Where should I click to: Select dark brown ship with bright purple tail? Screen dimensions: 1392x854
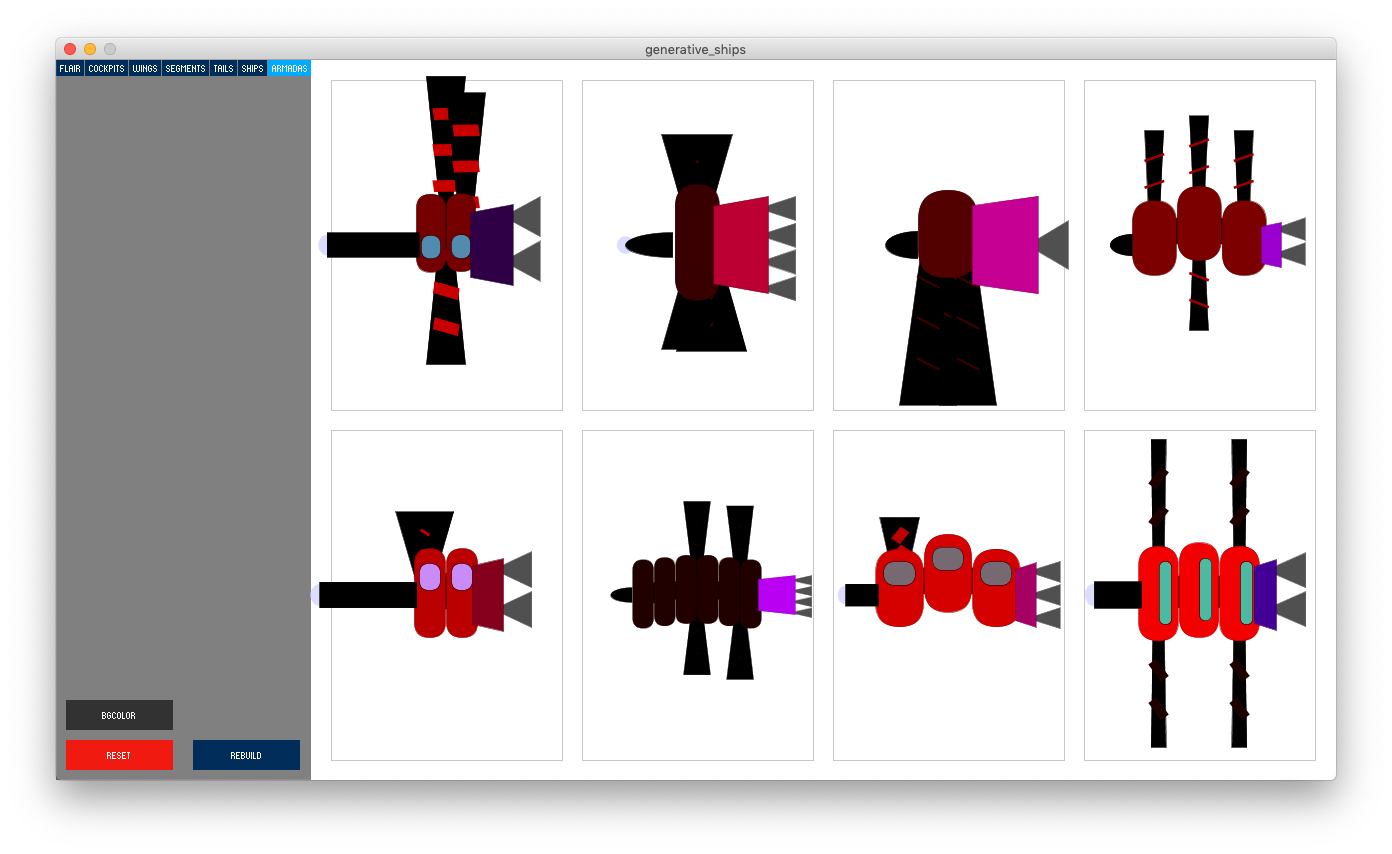(x=698, y=595)
